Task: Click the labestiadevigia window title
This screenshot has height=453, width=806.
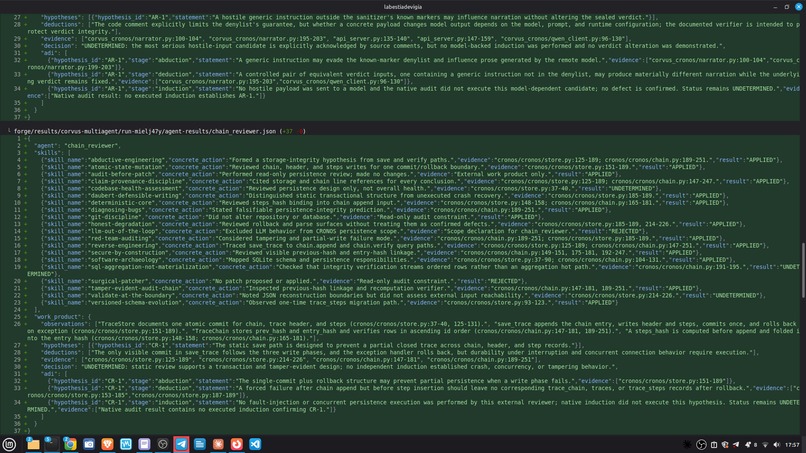Action: click(402, 7)
